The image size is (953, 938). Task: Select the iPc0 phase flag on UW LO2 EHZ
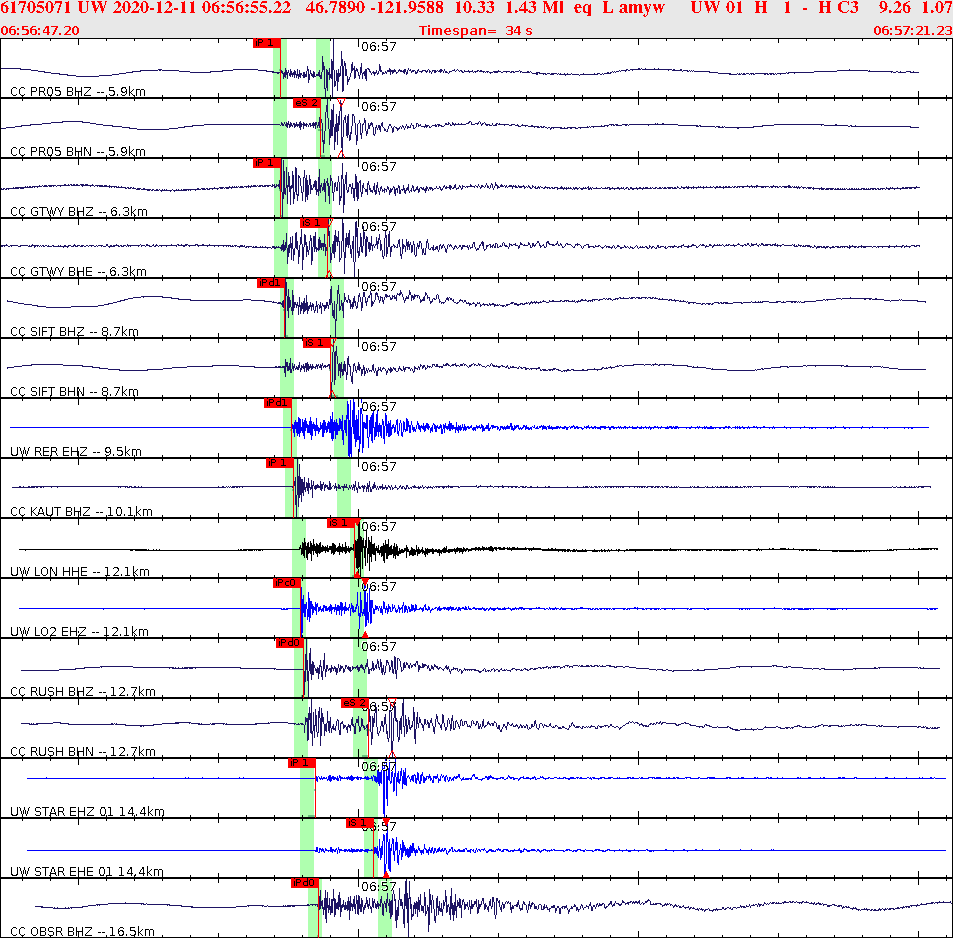[x=287, y=583]
